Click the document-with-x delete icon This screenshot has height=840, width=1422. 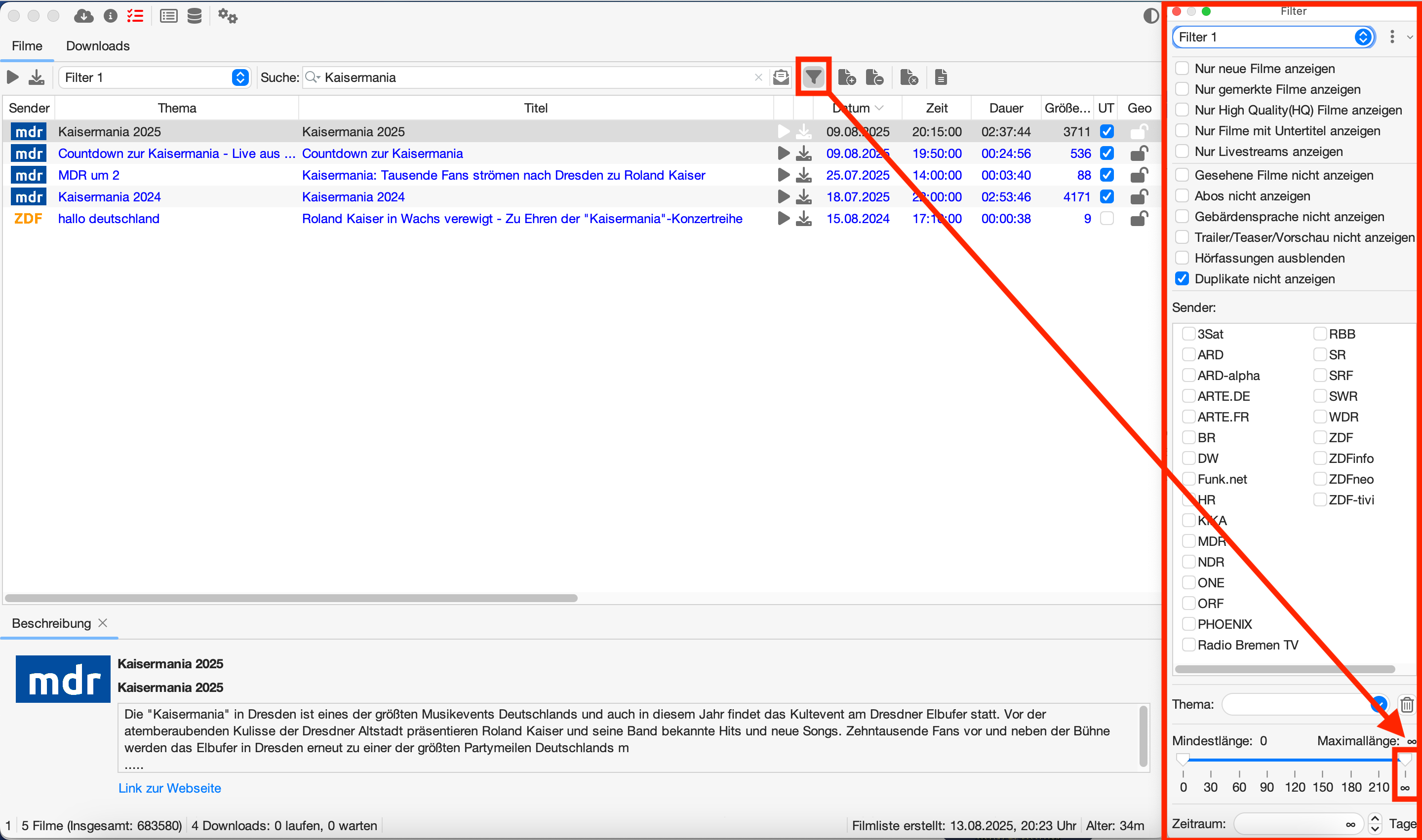coord(909,77)
